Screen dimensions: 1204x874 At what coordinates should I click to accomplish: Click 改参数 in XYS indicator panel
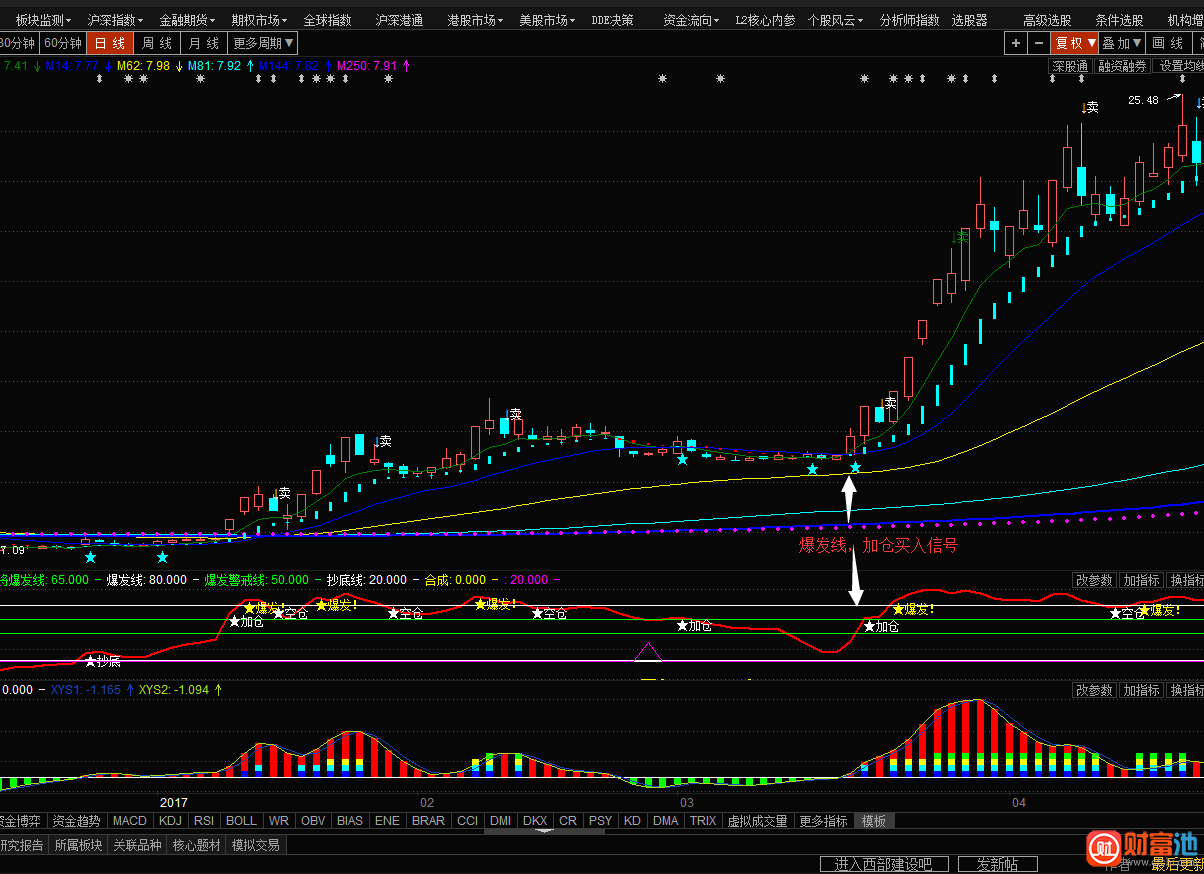[x=1094, y=690]
